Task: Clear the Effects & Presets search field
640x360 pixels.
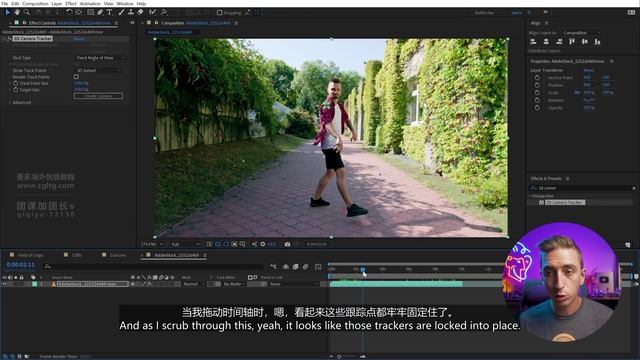Action: click(x=634, y=188)
